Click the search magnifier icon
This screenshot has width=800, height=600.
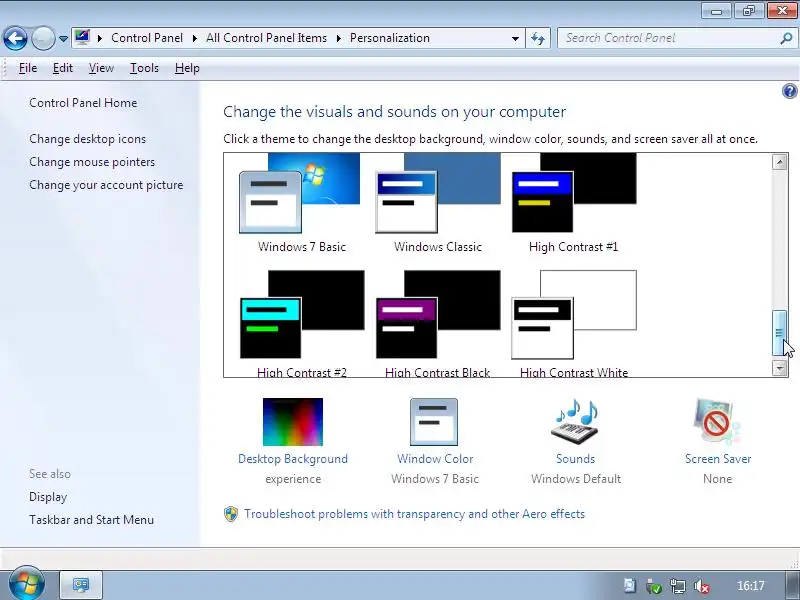pyautogui.click(x=786, y=38)
